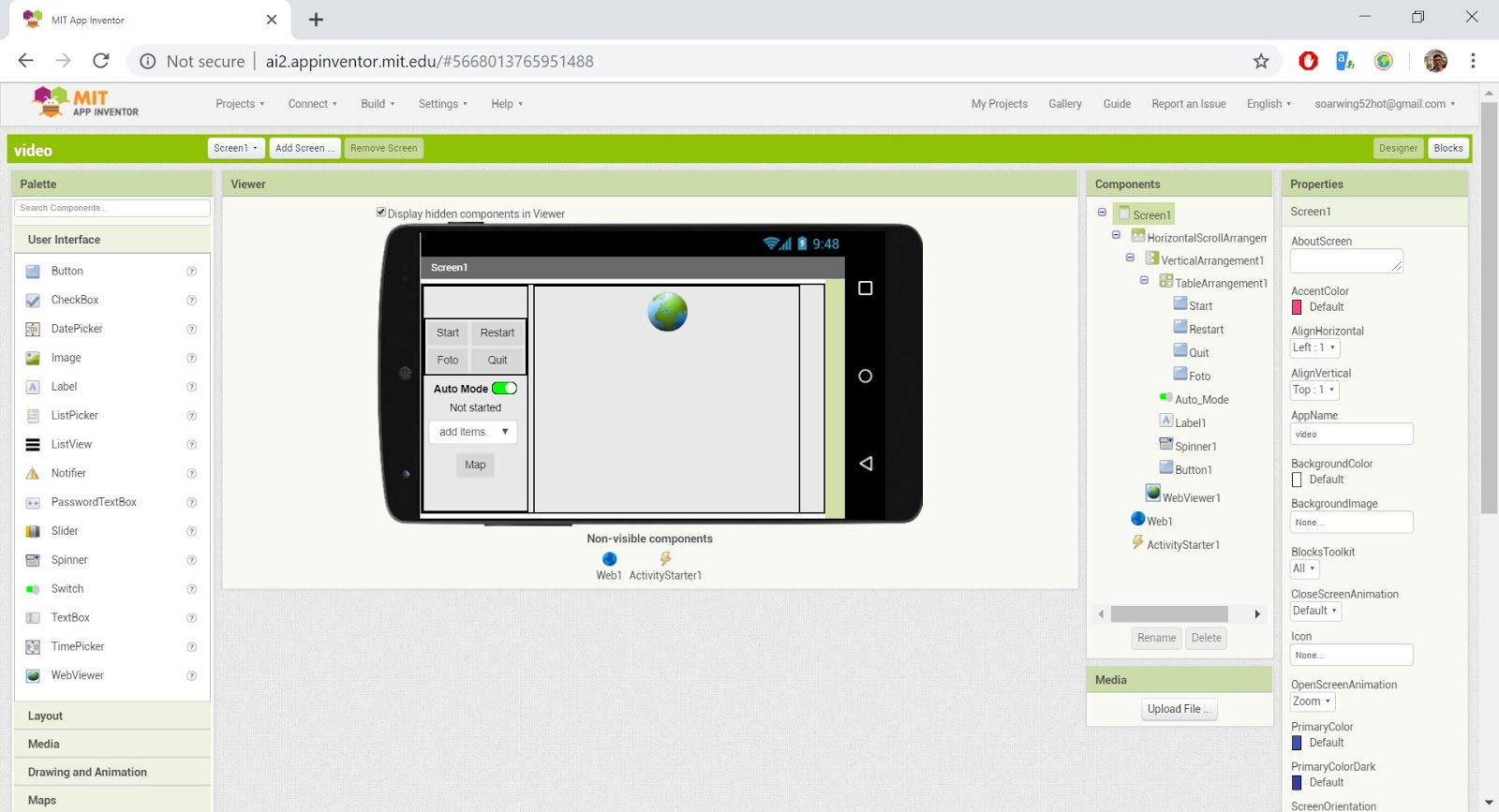Pick the ListView palette icon

pyautogui.click(x=33, y=445)
